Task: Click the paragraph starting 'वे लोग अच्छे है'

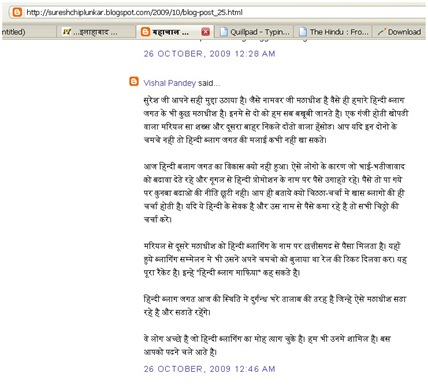Action: coord(267,345)
